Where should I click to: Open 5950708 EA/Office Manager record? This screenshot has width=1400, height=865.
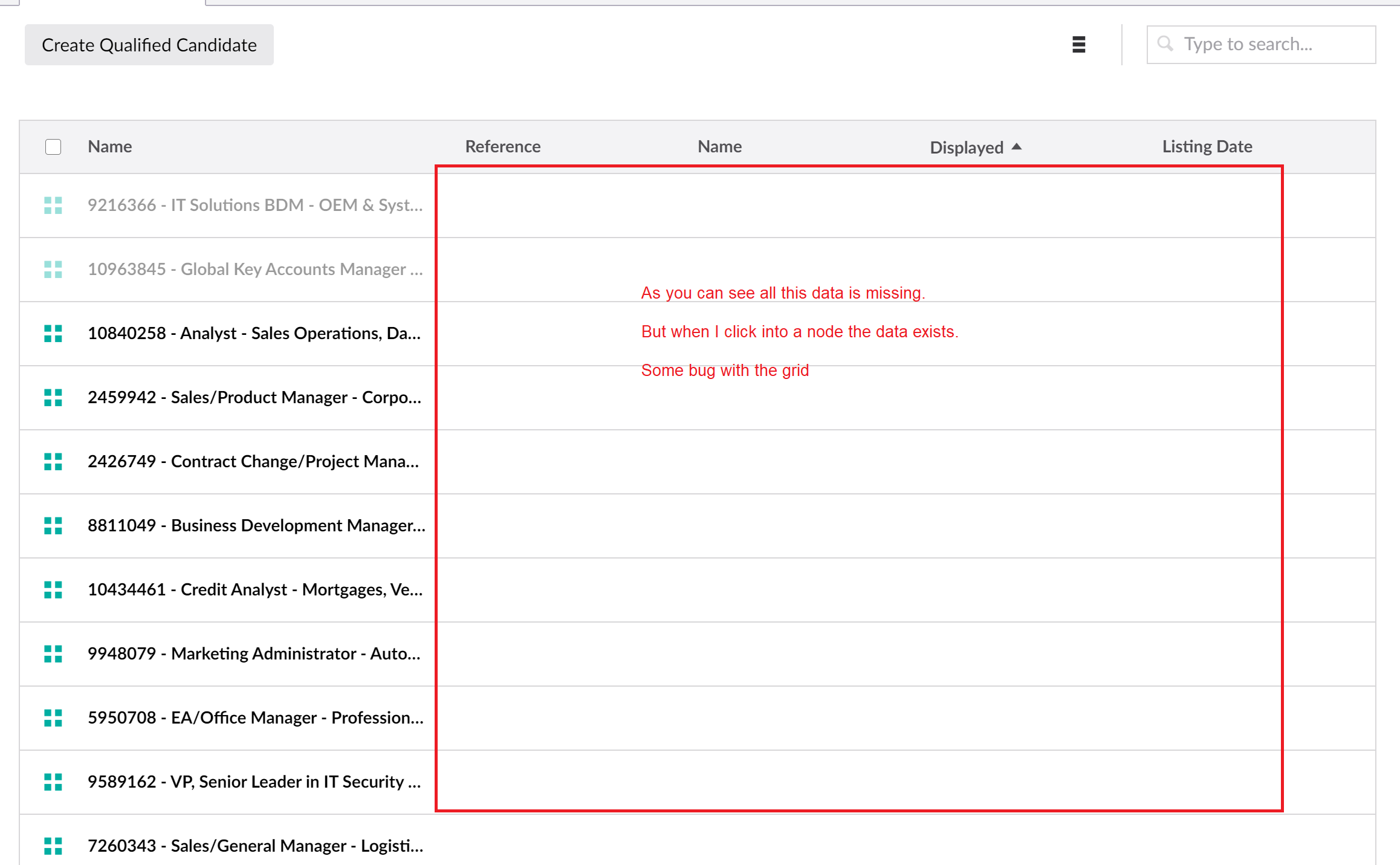pyautogui.click(x=255, y=718)
